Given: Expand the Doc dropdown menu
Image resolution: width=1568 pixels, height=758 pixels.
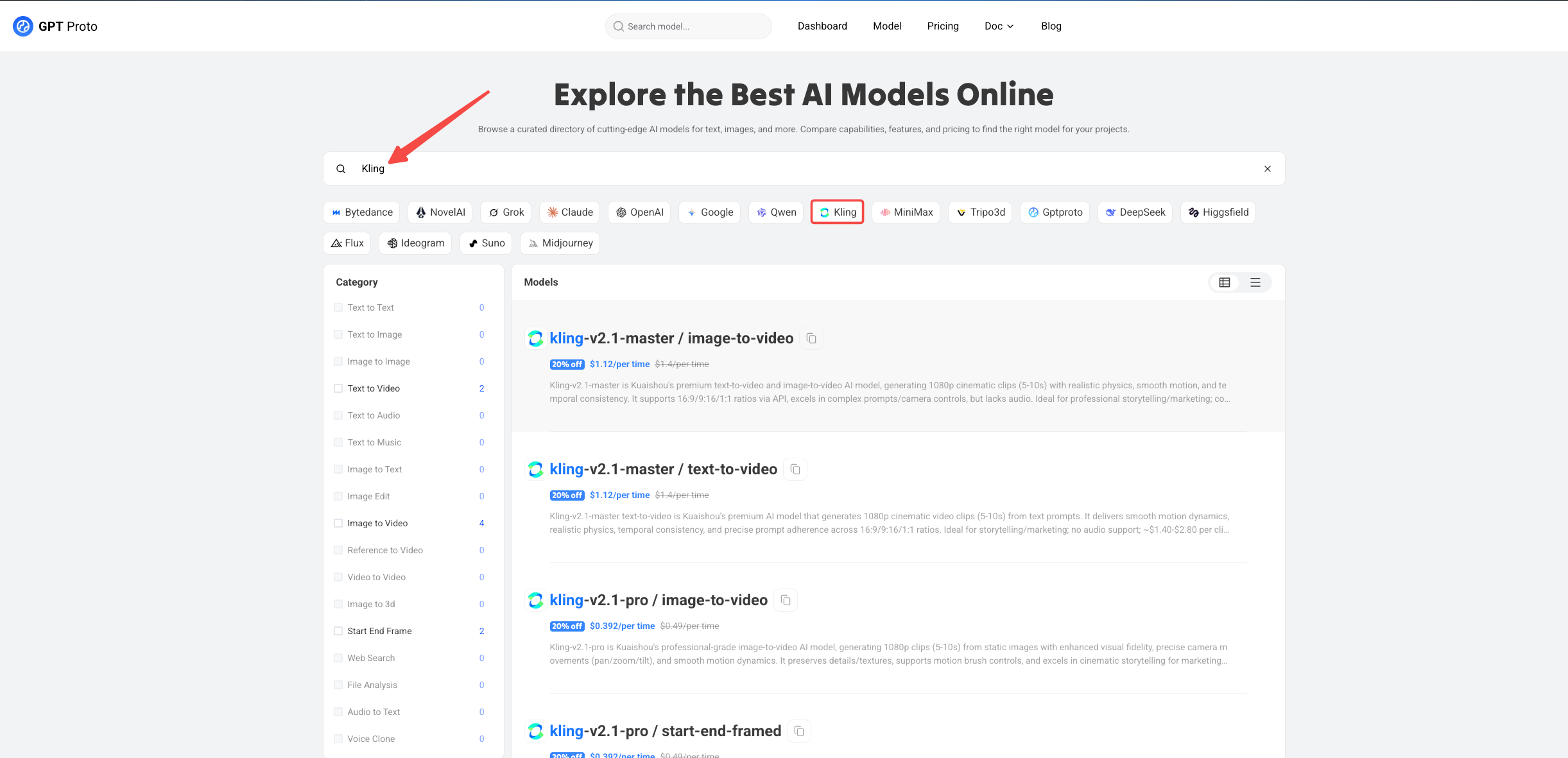Looking at the screenshot, I should pyautogui.click(x=999, y=26).
